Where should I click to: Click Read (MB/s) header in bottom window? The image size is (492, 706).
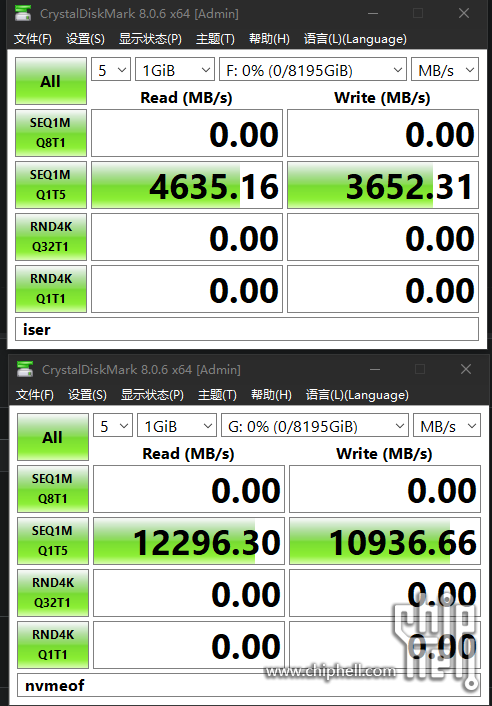pyautogui.click(x=188, y=453)
